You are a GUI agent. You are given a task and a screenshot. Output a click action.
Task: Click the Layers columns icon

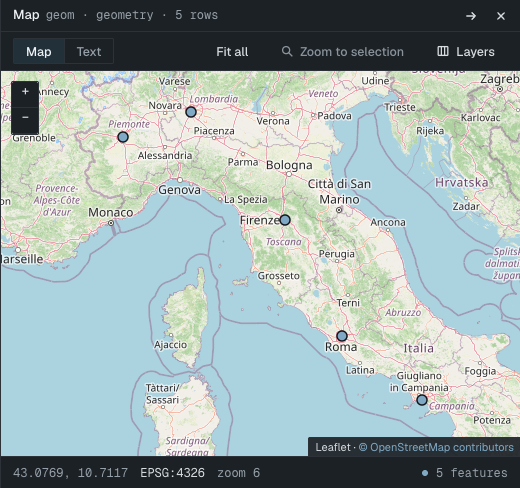[443, 51]
